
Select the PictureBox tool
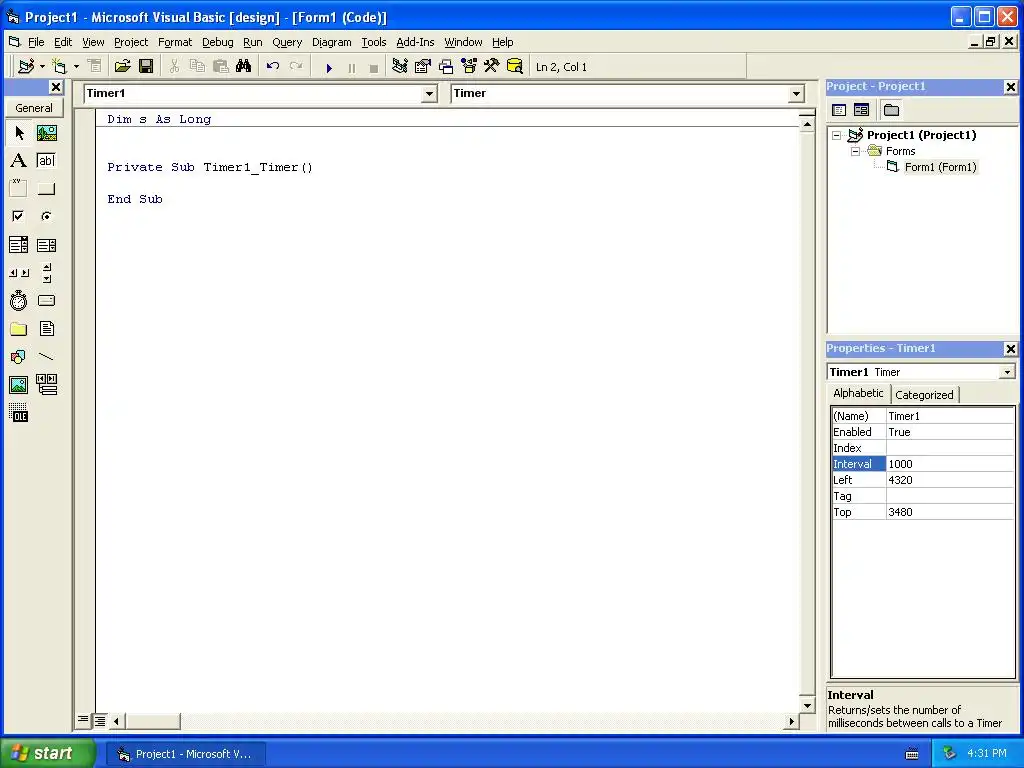pyautogui.click(x=46, y=133)
